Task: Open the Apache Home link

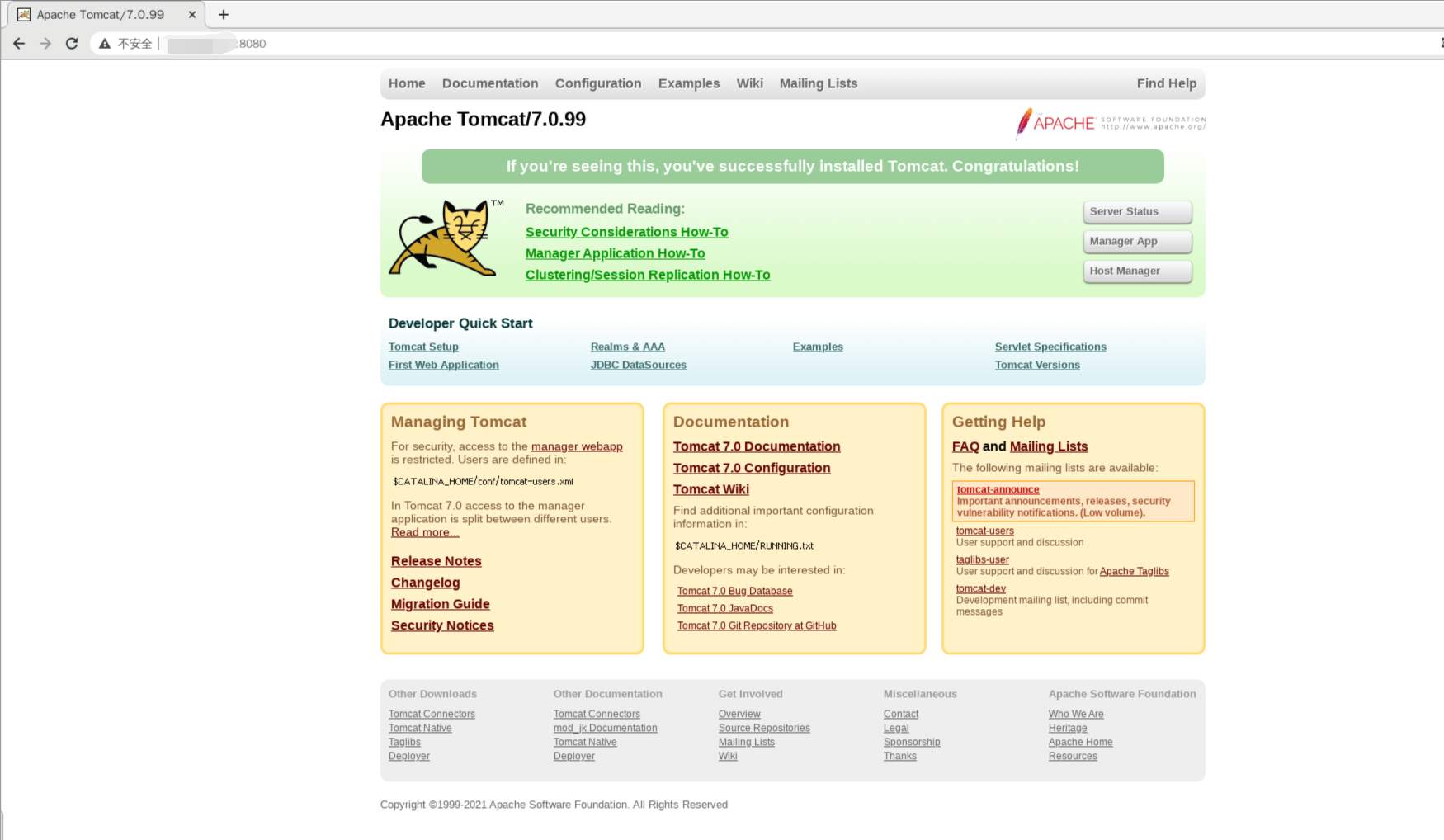Action: click(1081, 742)
